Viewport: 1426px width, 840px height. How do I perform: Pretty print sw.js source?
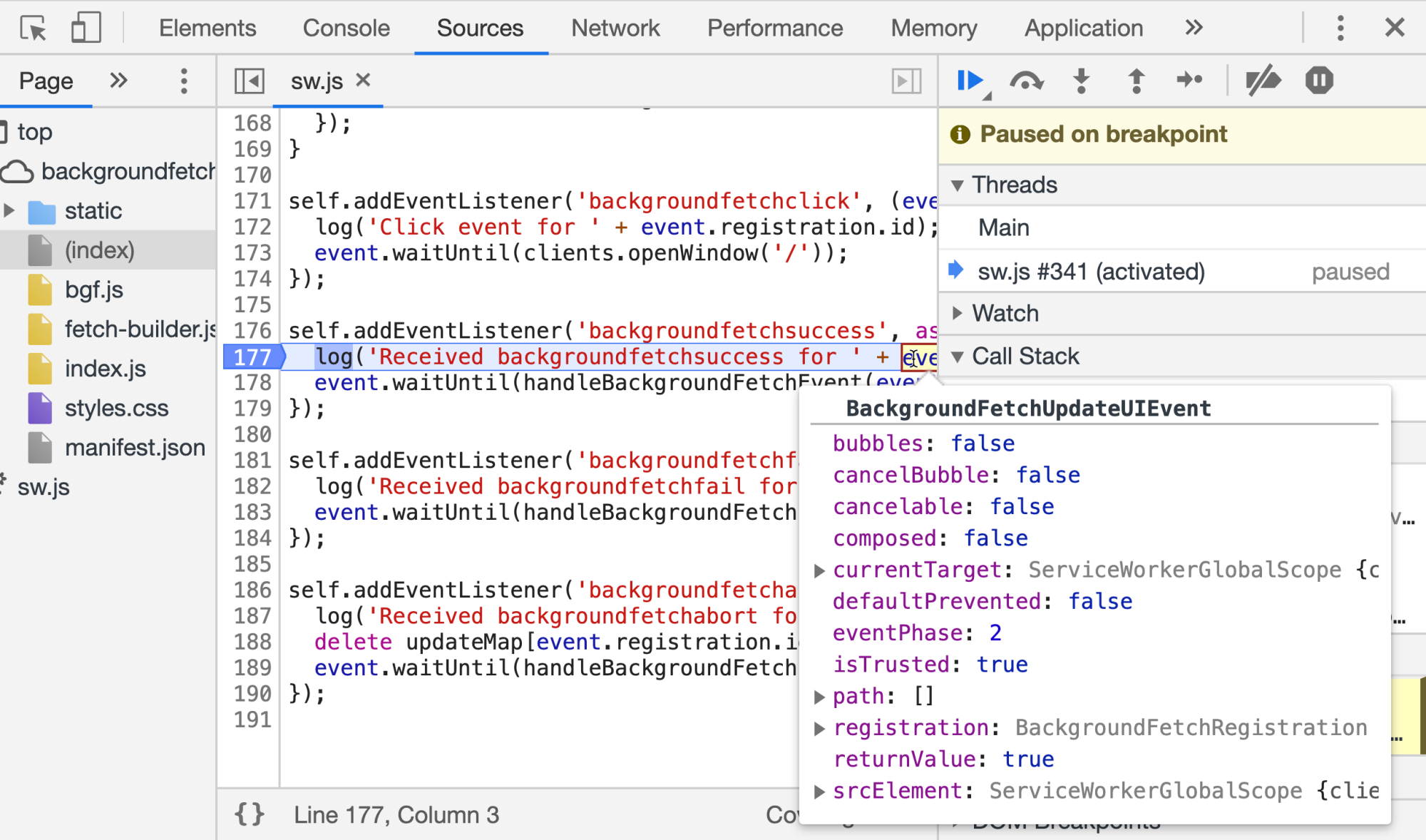250,814
